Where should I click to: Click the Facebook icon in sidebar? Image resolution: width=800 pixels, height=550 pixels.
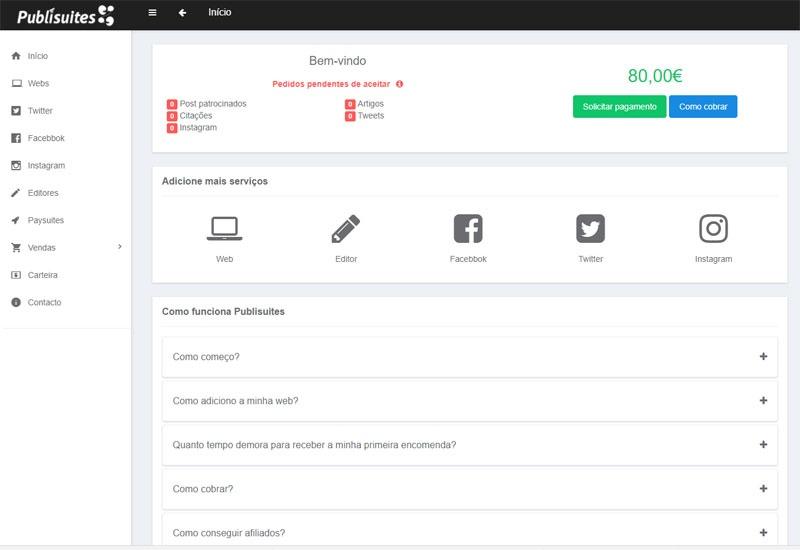tap(16, 138)
